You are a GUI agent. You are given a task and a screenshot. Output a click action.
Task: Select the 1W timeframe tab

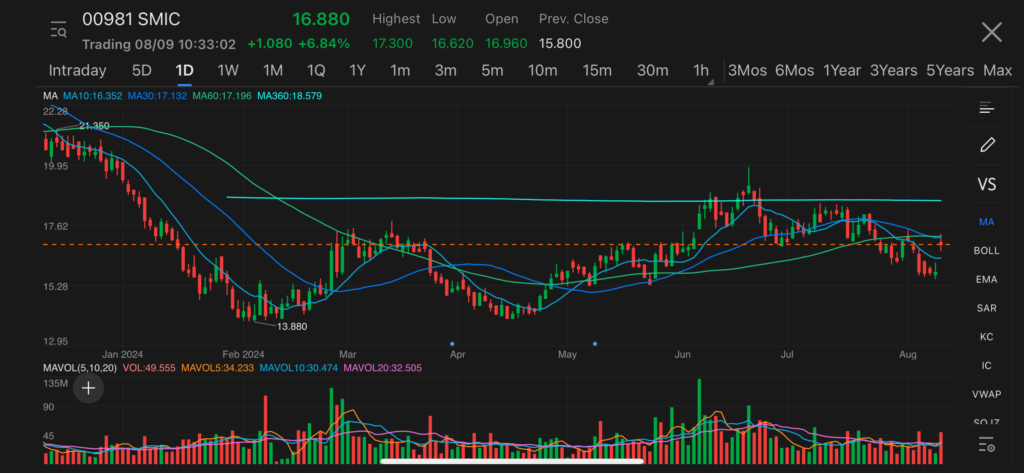228,70
